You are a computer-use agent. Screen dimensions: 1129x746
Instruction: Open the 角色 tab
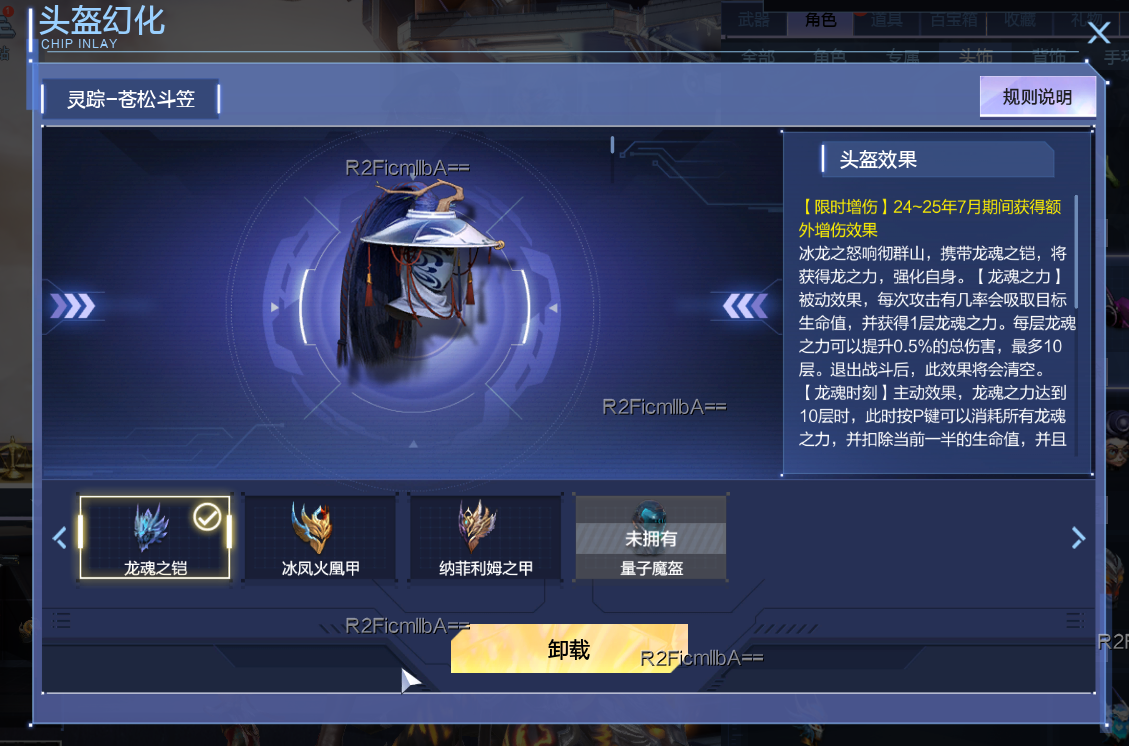coord(820,20)
